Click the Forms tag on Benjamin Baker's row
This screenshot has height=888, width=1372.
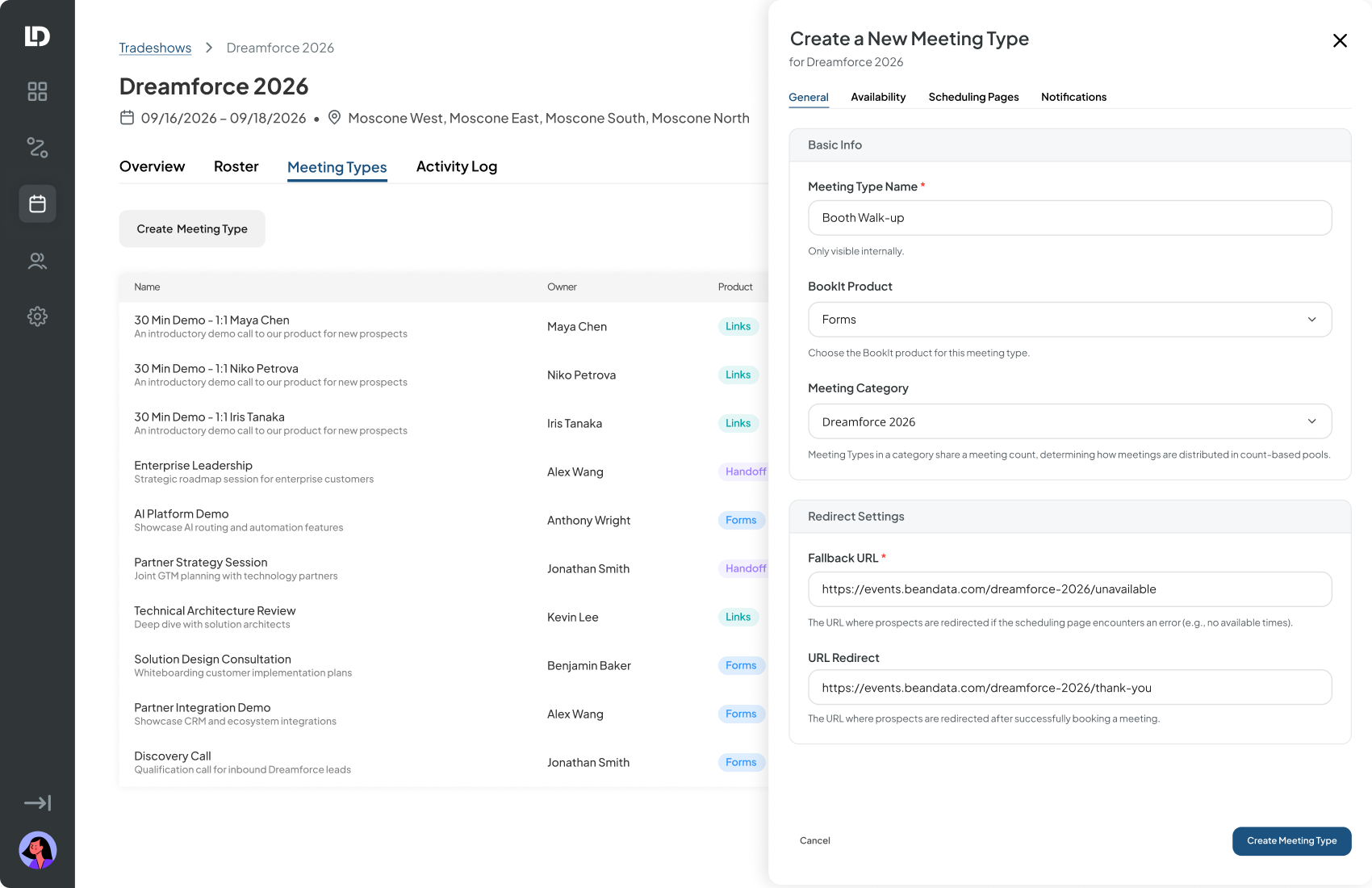pos(741,666)
